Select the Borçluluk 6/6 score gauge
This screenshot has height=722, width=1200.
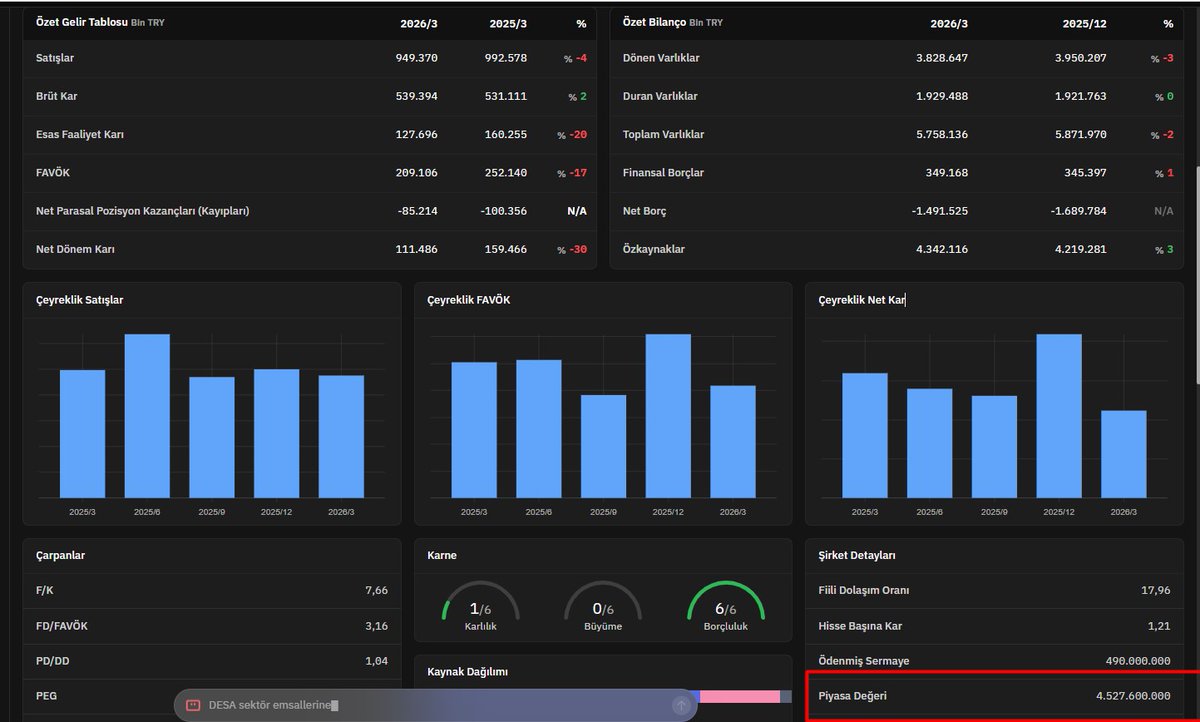coord(726,607)
